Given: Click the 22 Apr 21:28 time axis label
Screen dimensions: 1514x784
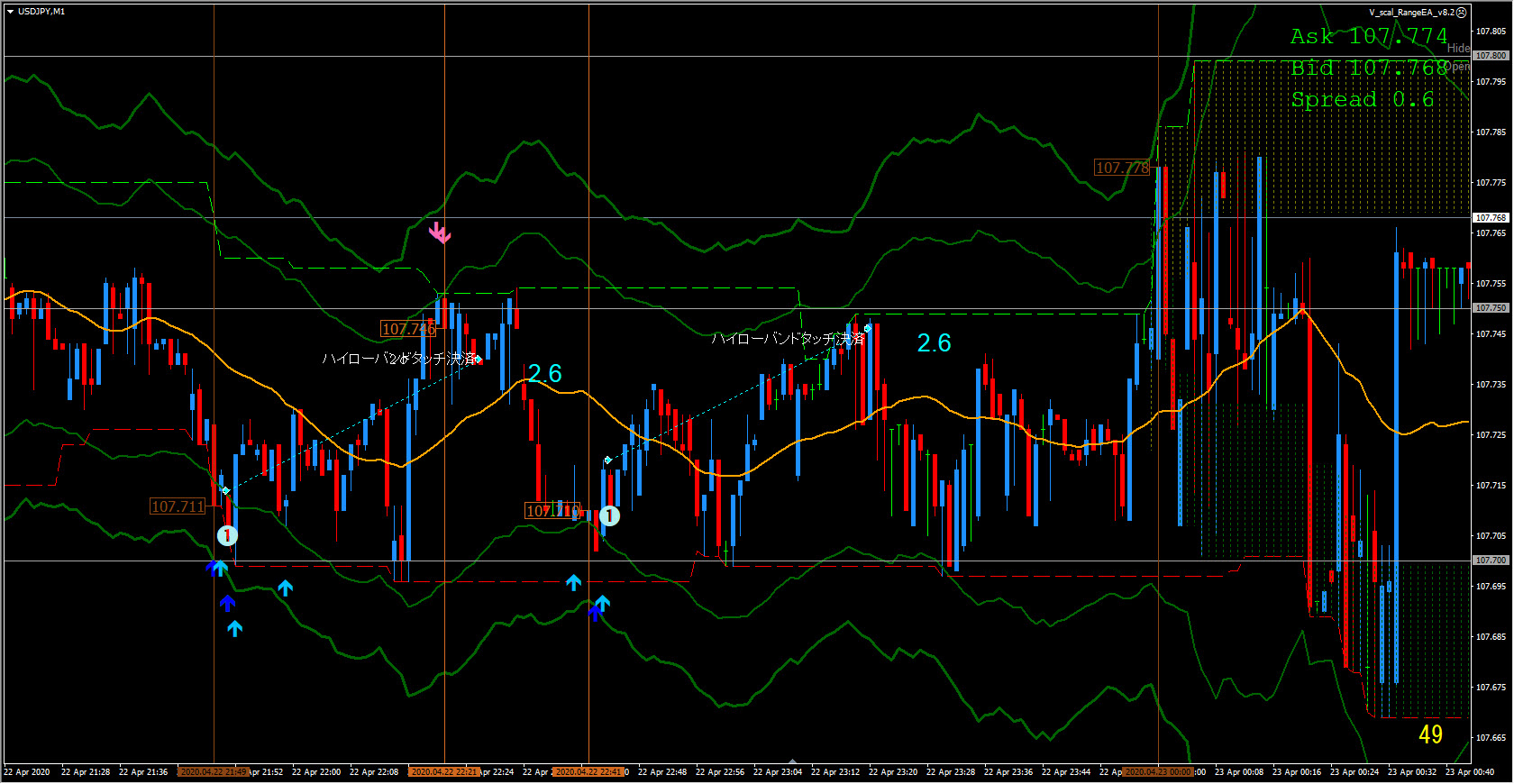Looking at the screenshot, I should 86,772.
